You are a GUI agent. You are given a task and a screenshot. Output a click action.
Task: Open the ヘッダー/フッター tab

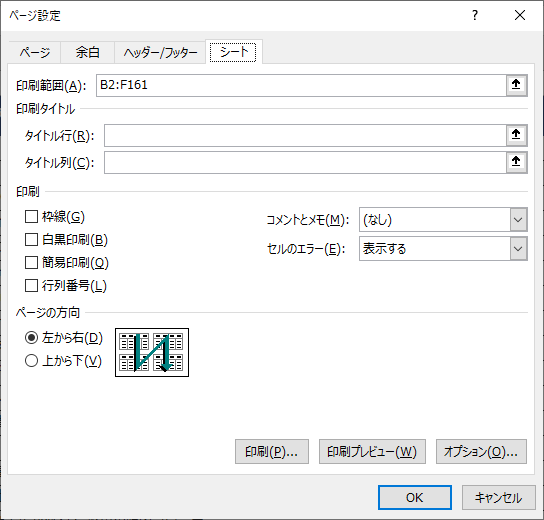coord(160,52)
